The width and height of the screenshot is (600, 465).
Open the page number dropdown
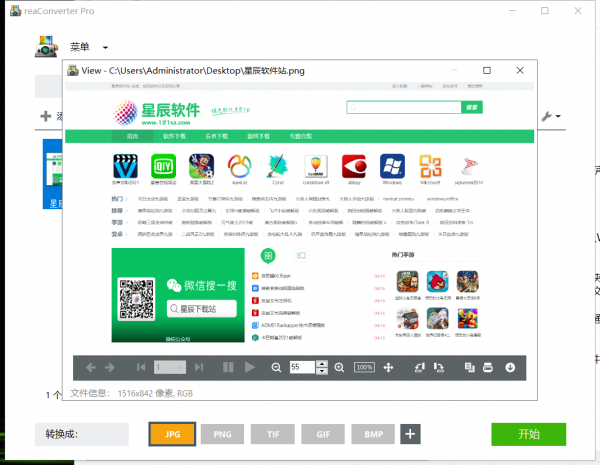[170, 367]
